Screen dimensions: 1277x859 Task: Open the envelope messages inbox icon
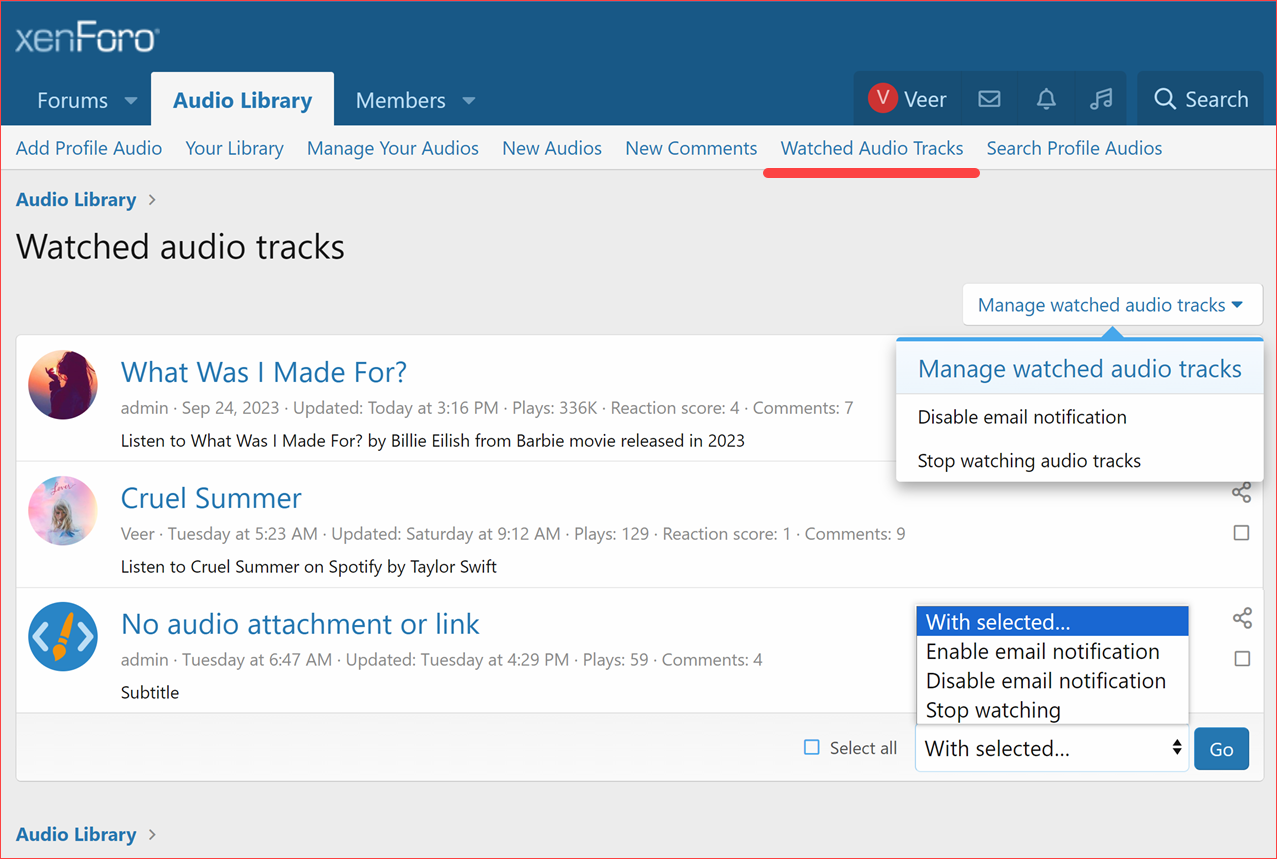(x=989, y=99)
